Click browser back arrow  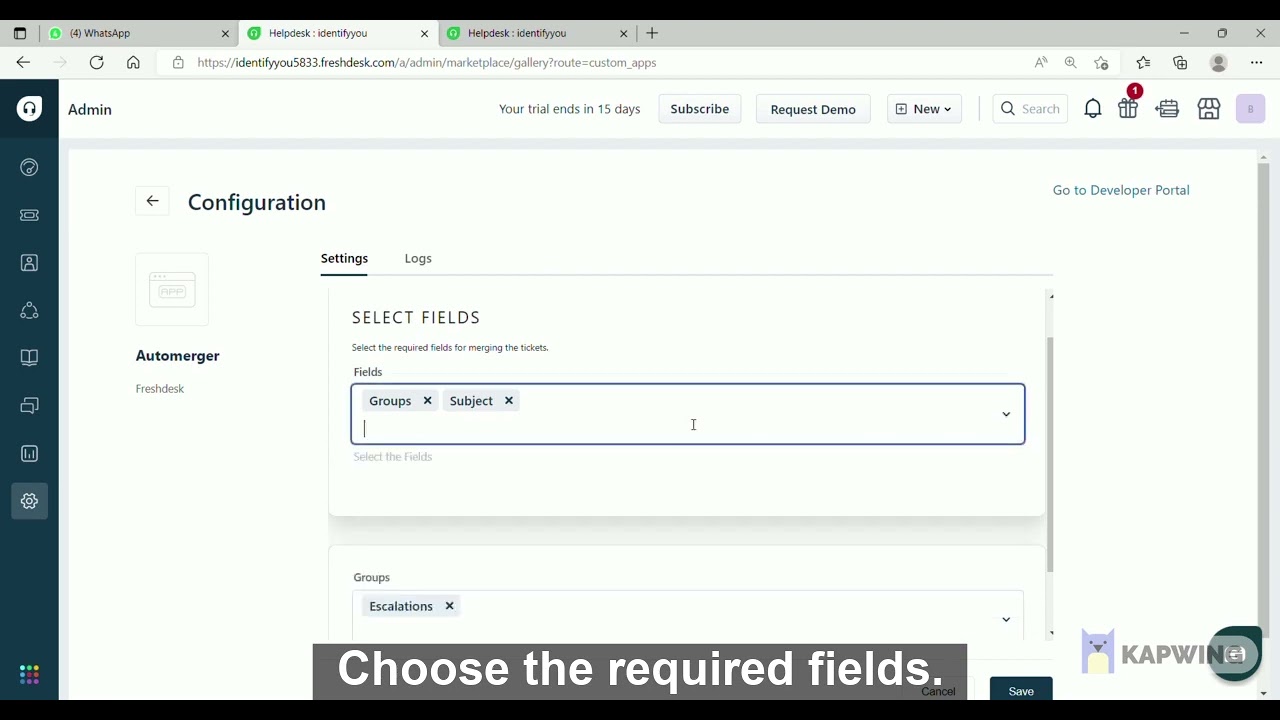pyautogui.click(x=23, y=62)
